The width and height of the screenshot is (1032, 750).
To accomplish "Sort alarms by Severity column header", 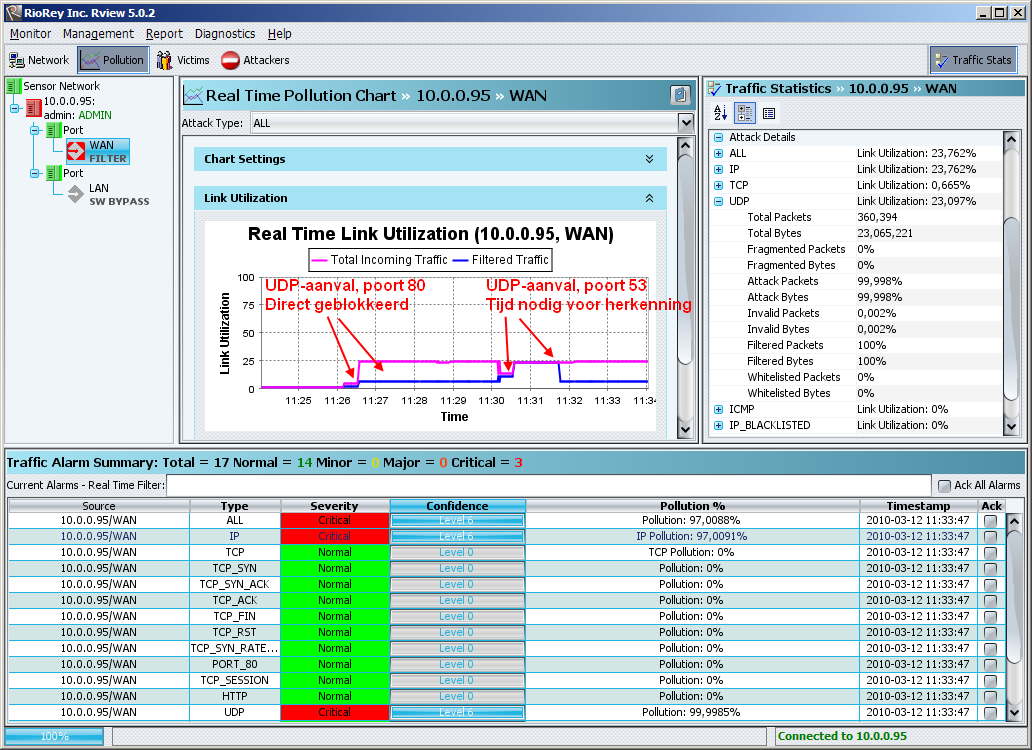I will click(x=334, y=506).
